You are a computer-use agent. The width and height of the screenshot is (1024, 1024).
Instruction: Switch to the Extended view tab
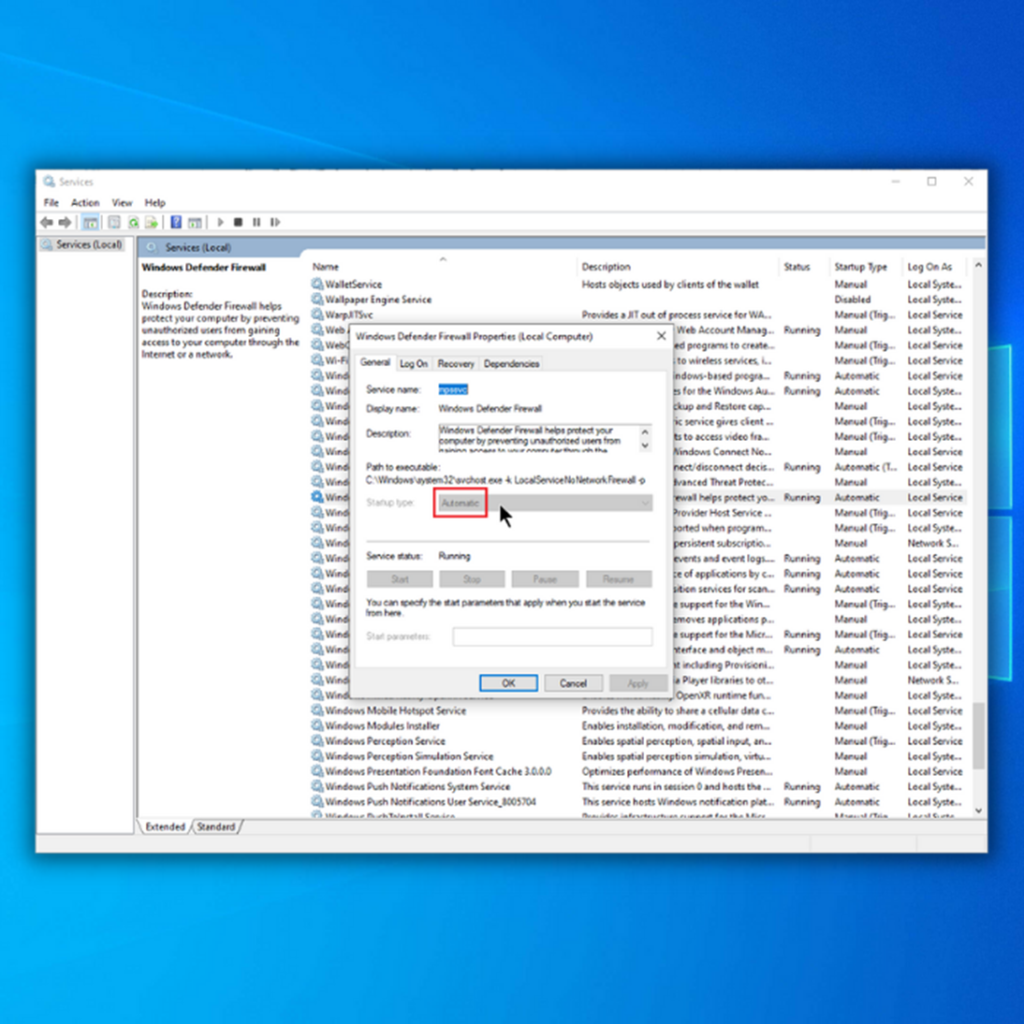click(165, 827)
